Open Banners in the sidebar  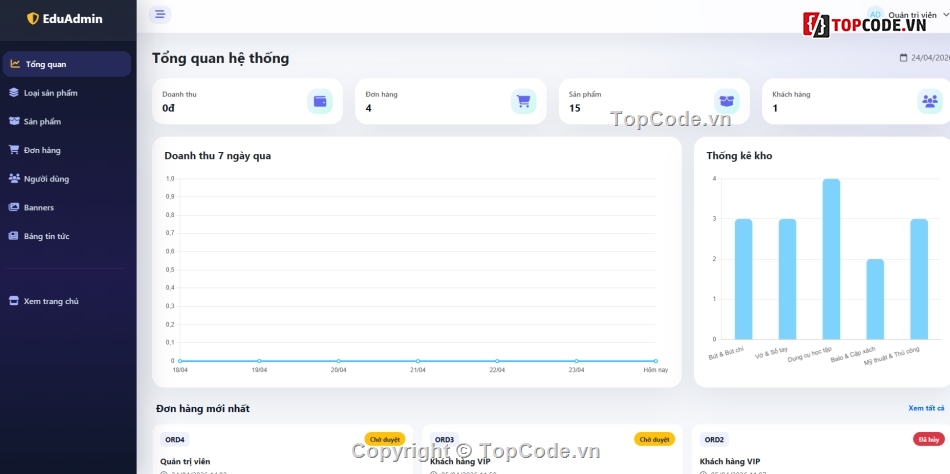67,207
